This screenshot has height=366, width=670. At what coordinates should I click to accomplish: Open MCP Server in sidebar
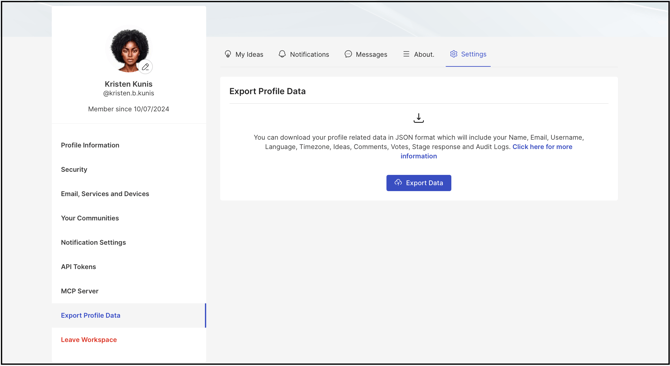[129, 291]
